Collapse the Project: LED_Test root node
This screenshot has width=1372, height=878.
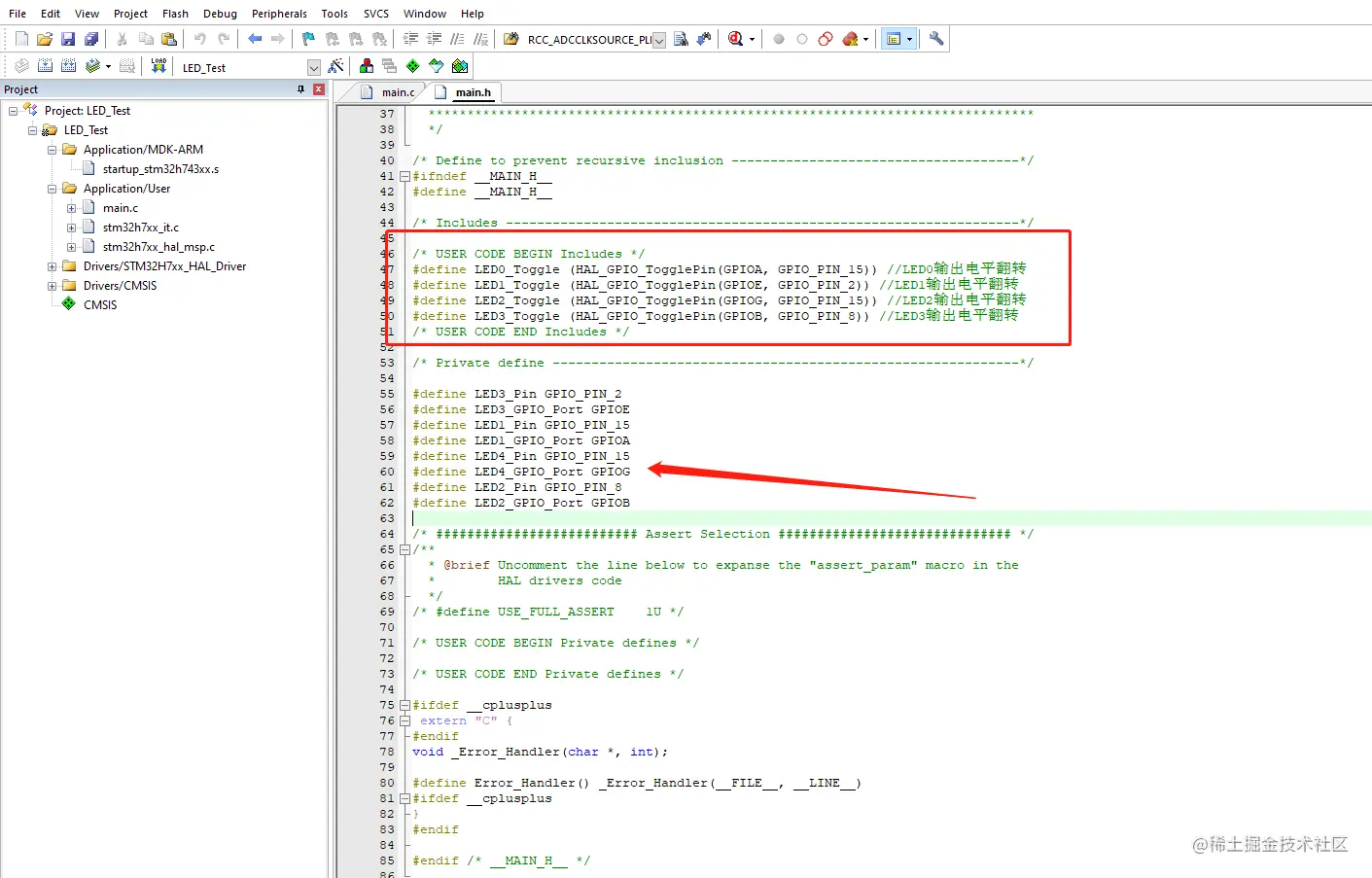point(13,111)
